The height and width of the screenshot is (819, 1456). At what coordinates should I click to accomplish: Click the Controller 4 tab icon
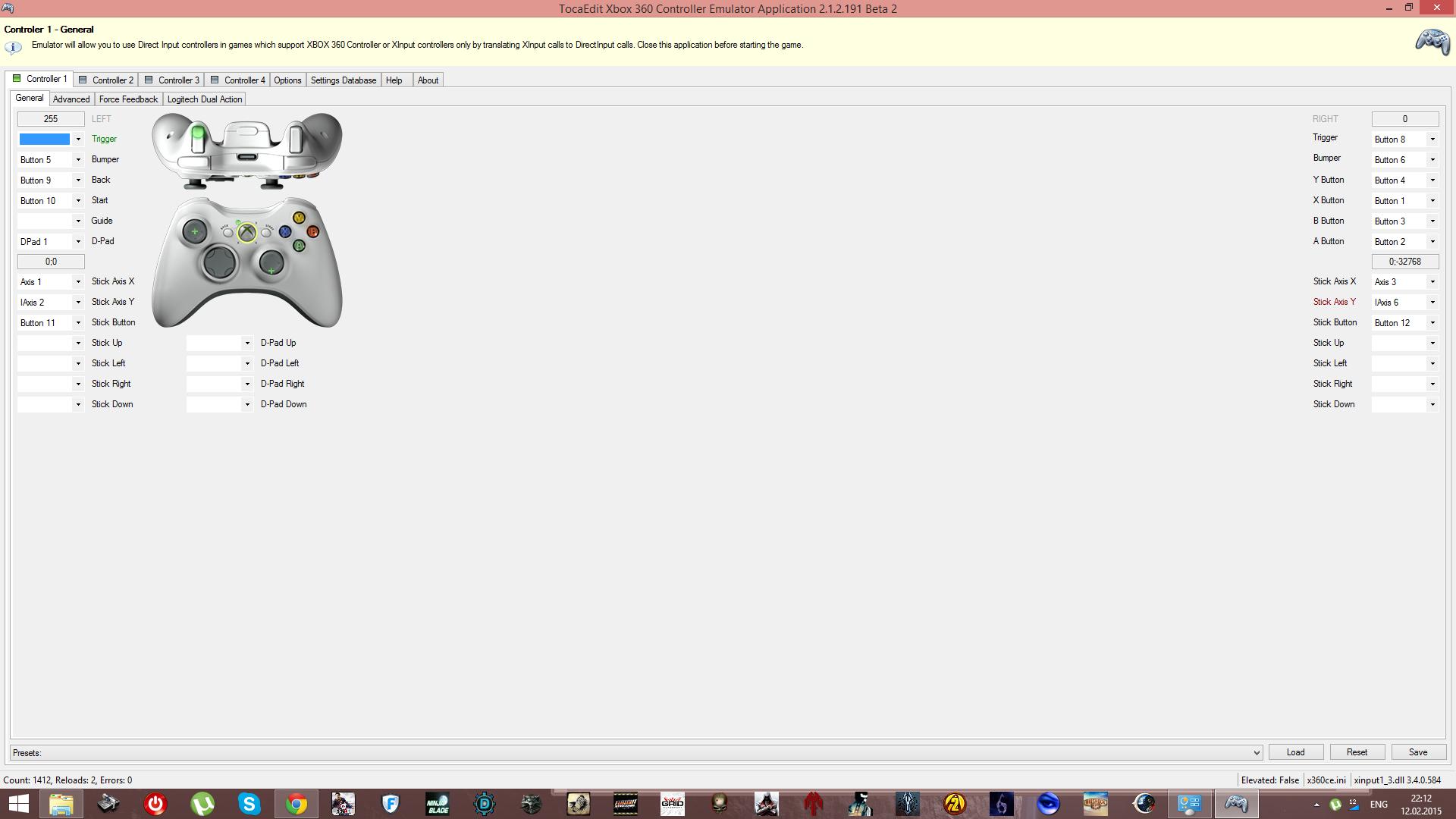click(213, 80)
